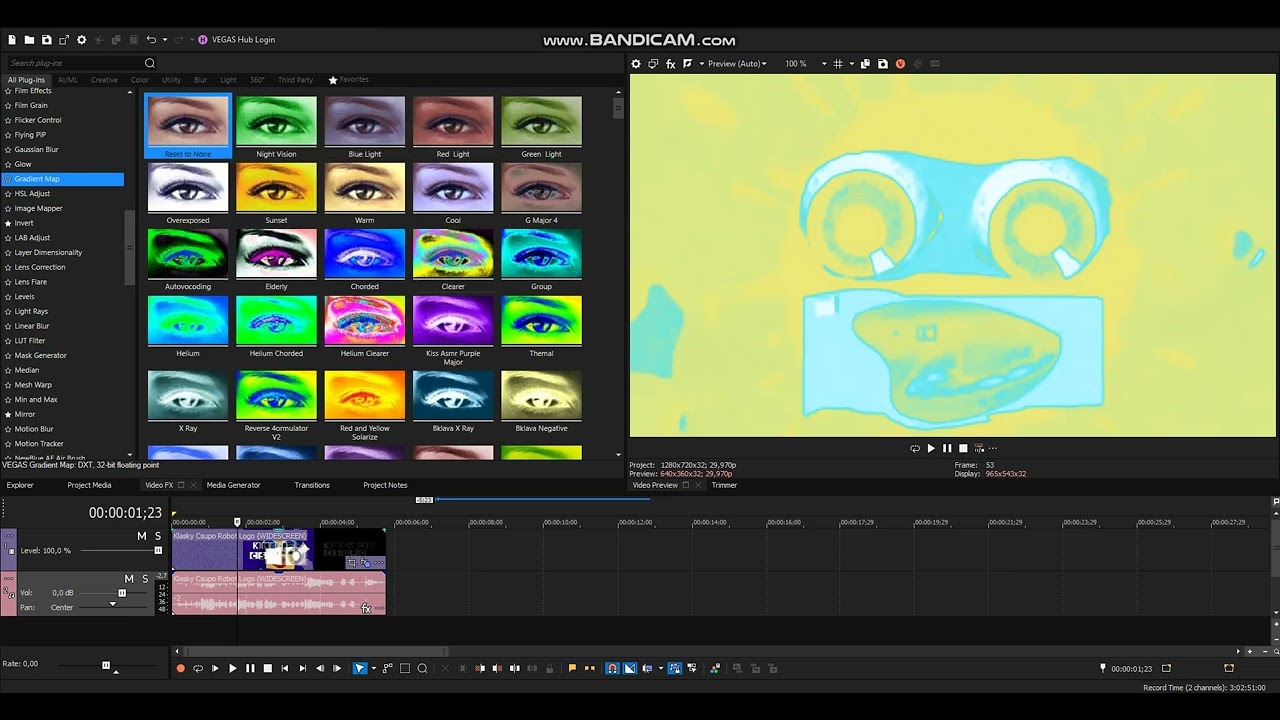1280x720 pixels.
Task: Open the split screen view dropdown arrow
Action: pos(701,64)
